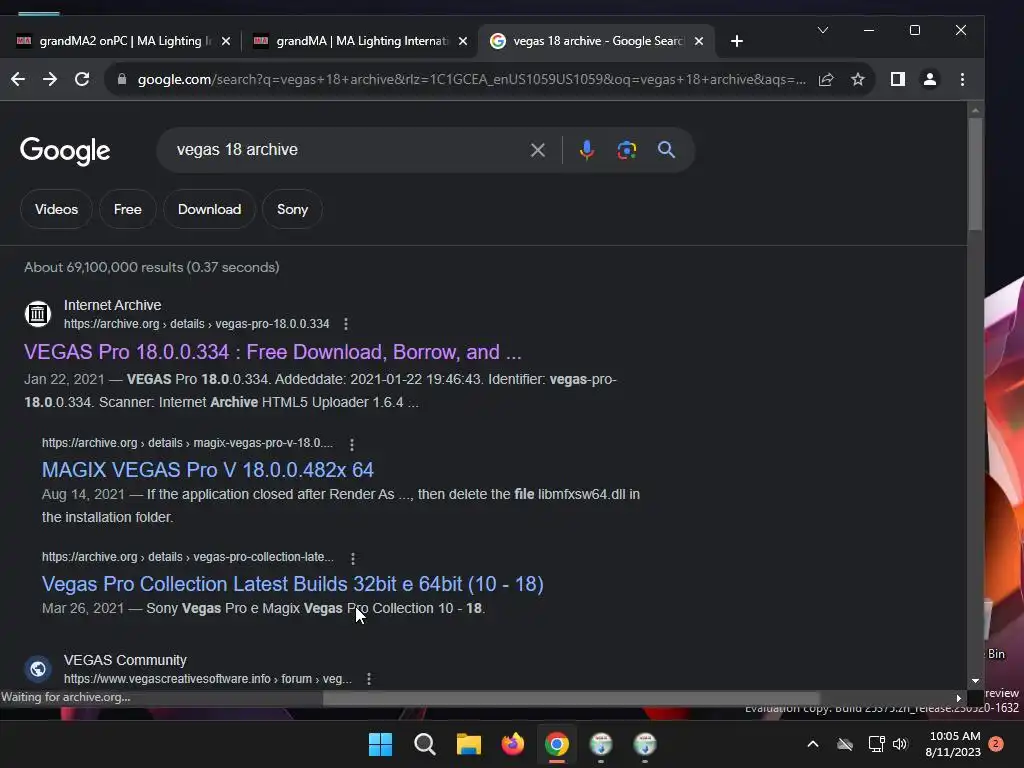Click in the Google search input field

pyautogui.click(x=346, y=150)
